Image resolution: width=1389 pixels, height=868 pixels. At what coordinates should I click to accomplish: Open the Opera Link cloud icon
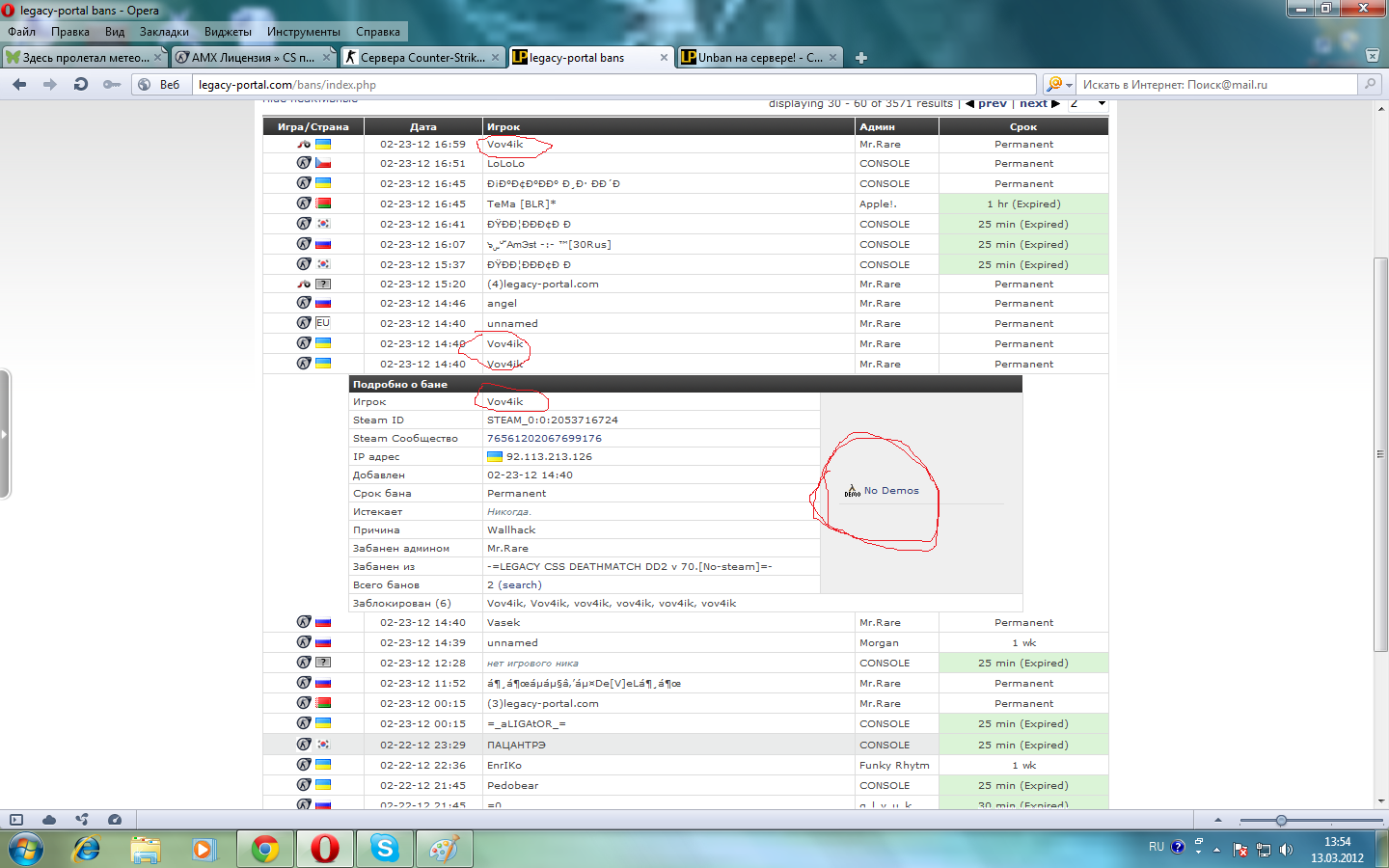(x=48, y=820)
